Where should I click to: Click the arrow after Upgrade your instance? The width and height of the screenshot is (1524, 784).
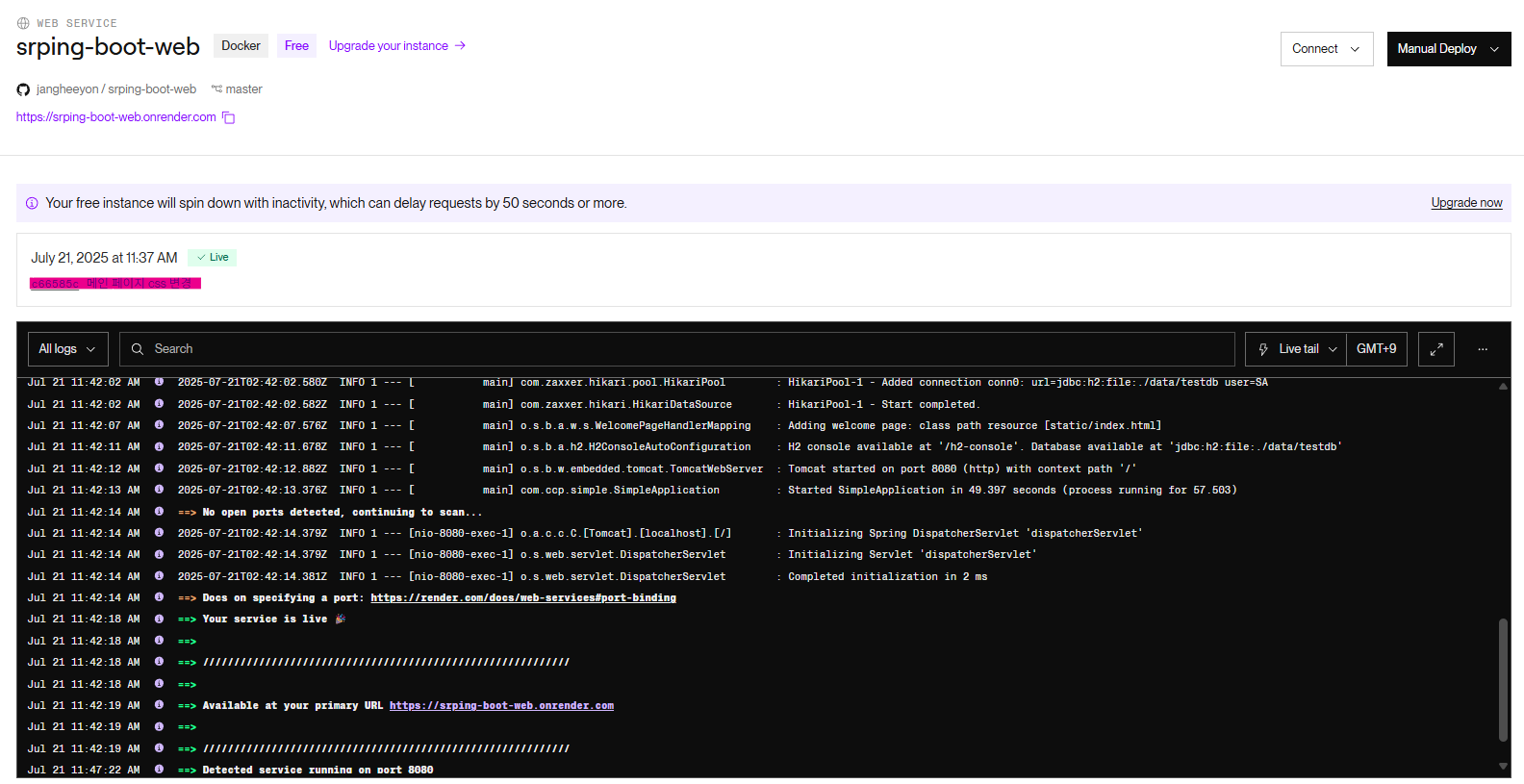(460, 45)
